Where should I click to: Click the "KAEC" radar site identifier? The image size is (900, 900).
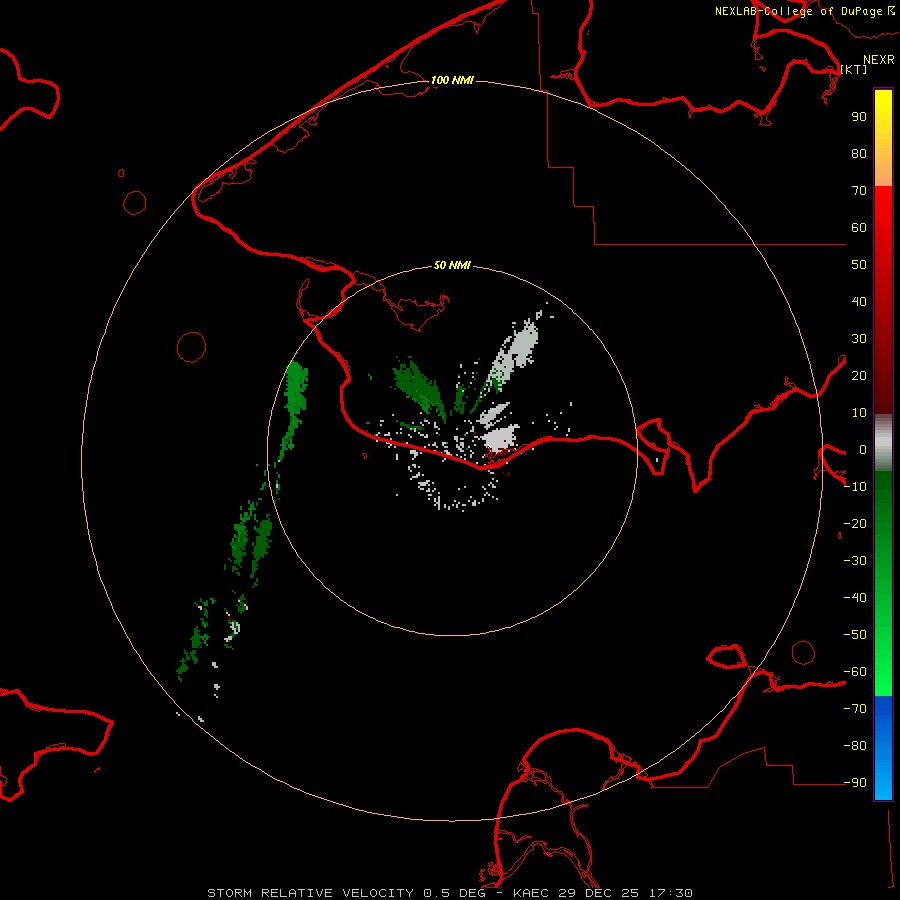click(531, 893)
